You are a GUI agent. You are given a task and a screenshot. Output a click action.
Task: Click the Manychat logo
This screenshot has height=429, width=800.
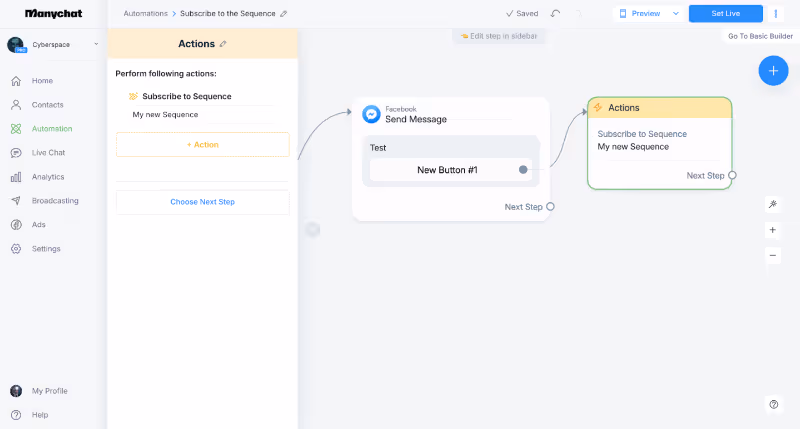point(54,14)
